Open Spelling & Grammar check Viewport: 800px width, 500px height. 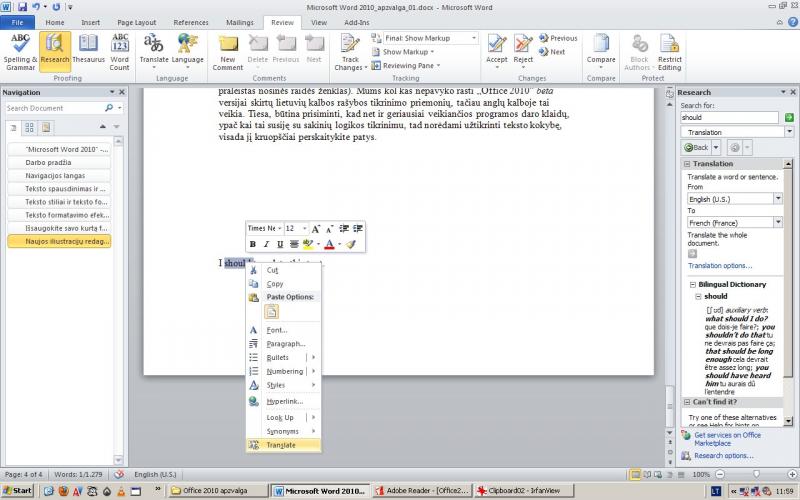[x=20, y=52]
